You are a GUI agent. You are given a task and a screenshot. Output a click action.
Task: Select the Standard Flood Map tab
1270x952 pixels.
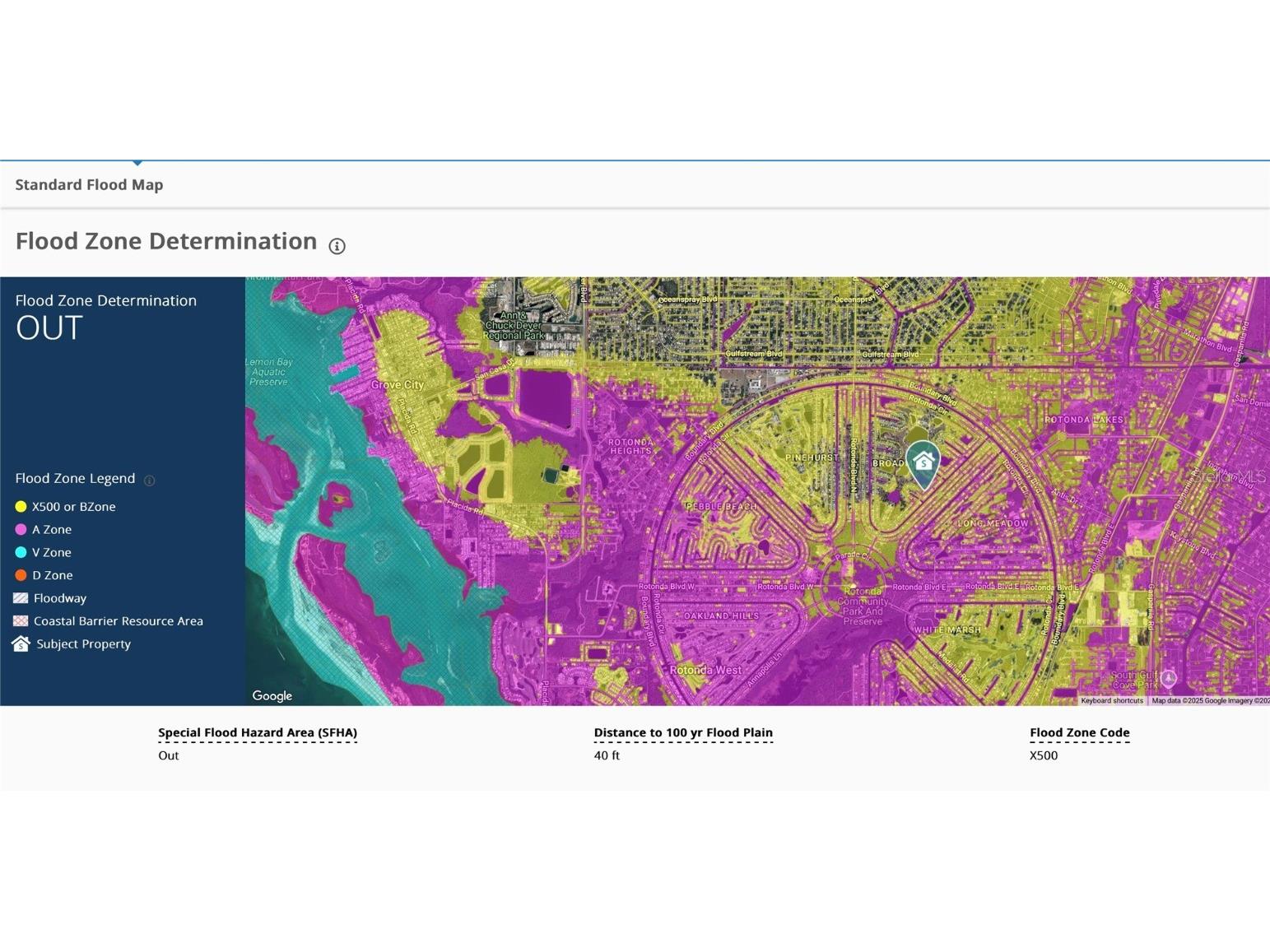(89, 185)
